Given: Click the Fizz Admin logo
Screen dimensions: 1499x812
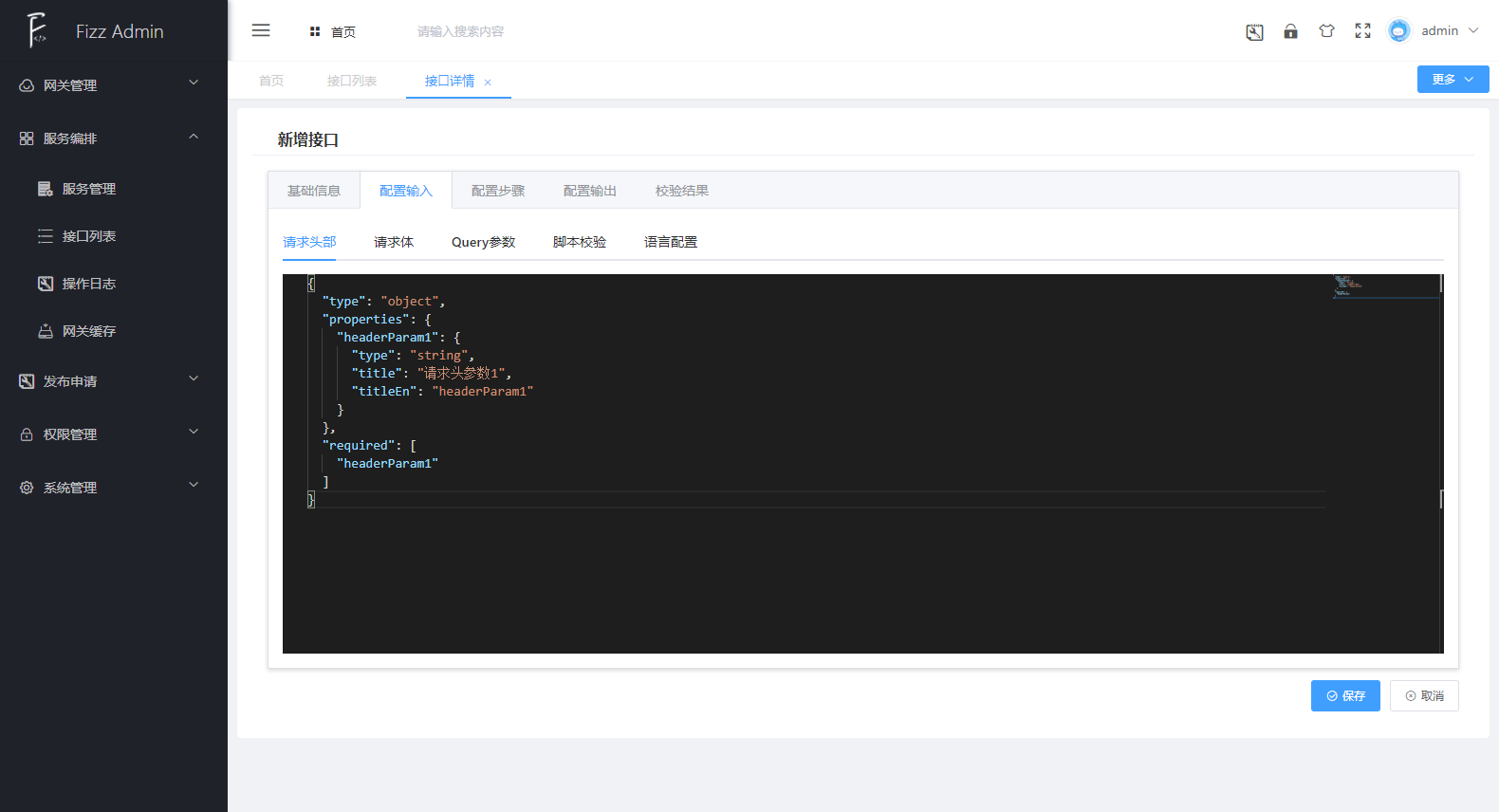Looking at the screenshot, I should pos(38,30).
